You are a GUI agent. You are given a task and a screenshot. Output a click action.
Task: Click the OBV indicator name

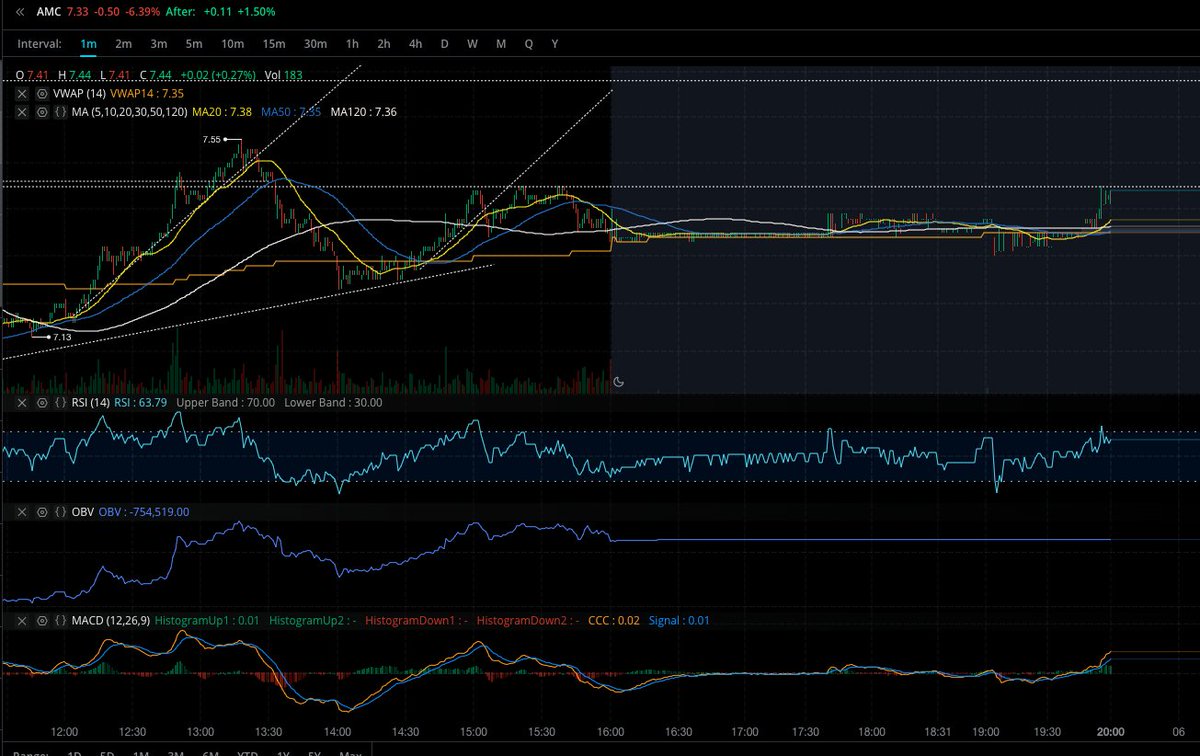(83, 511)
